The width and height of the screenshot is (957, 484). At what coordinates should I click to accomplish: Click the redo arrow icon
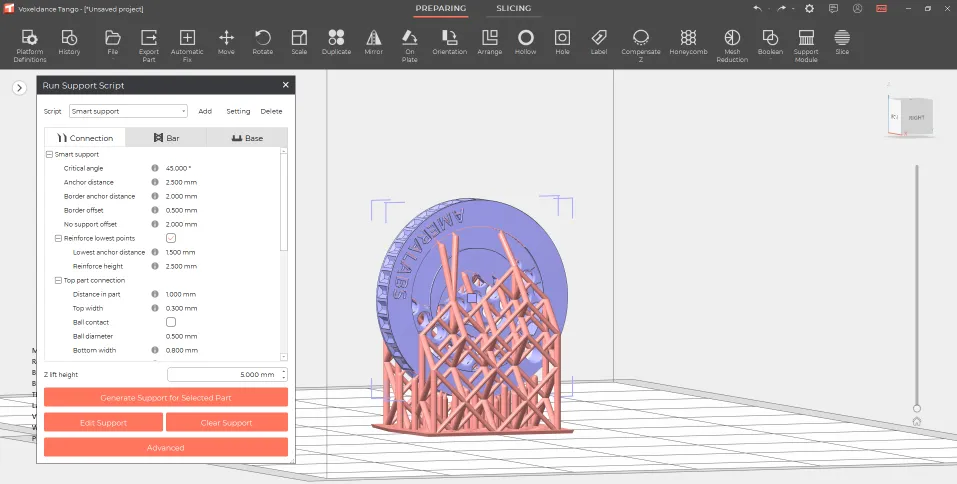point(781,9)
